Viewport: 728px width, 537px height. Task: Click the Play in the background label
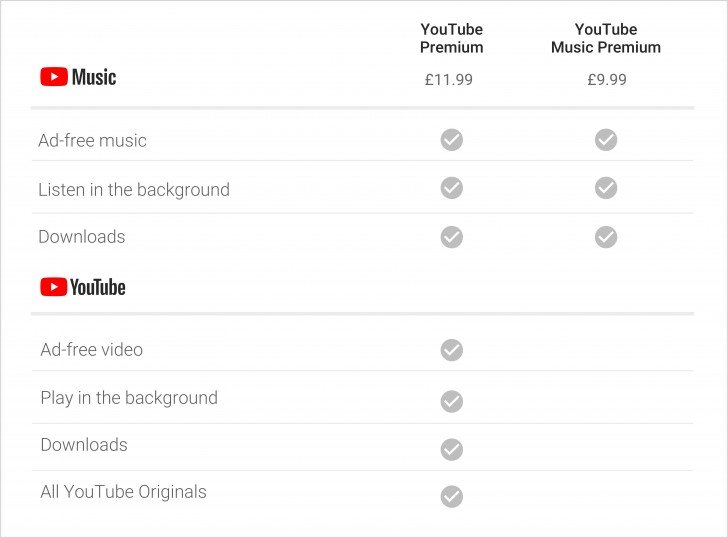tap(128, 398)
